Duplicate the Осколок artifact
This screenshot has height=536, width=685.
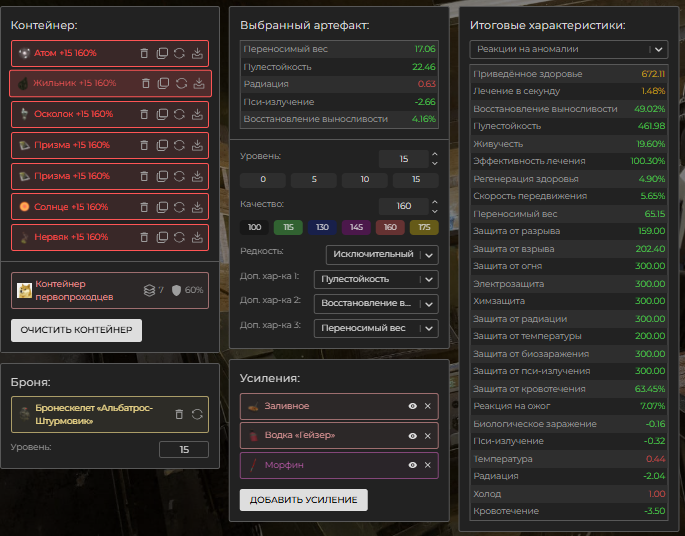[162, 114]
